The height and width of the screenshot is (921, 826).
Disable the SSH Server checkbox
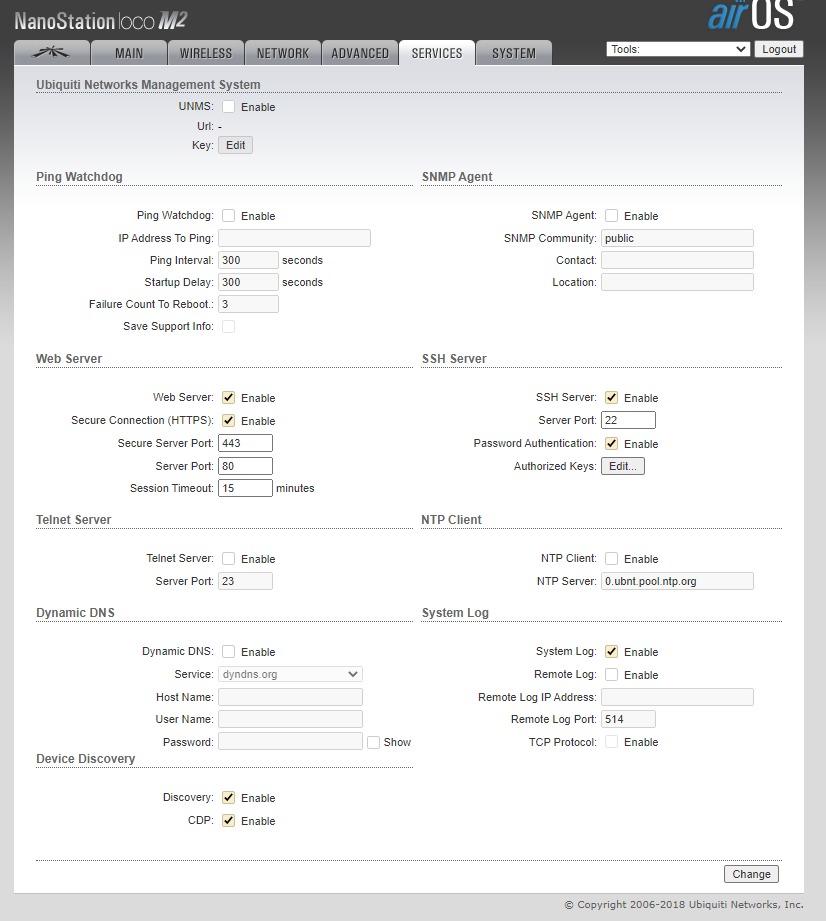612,398
